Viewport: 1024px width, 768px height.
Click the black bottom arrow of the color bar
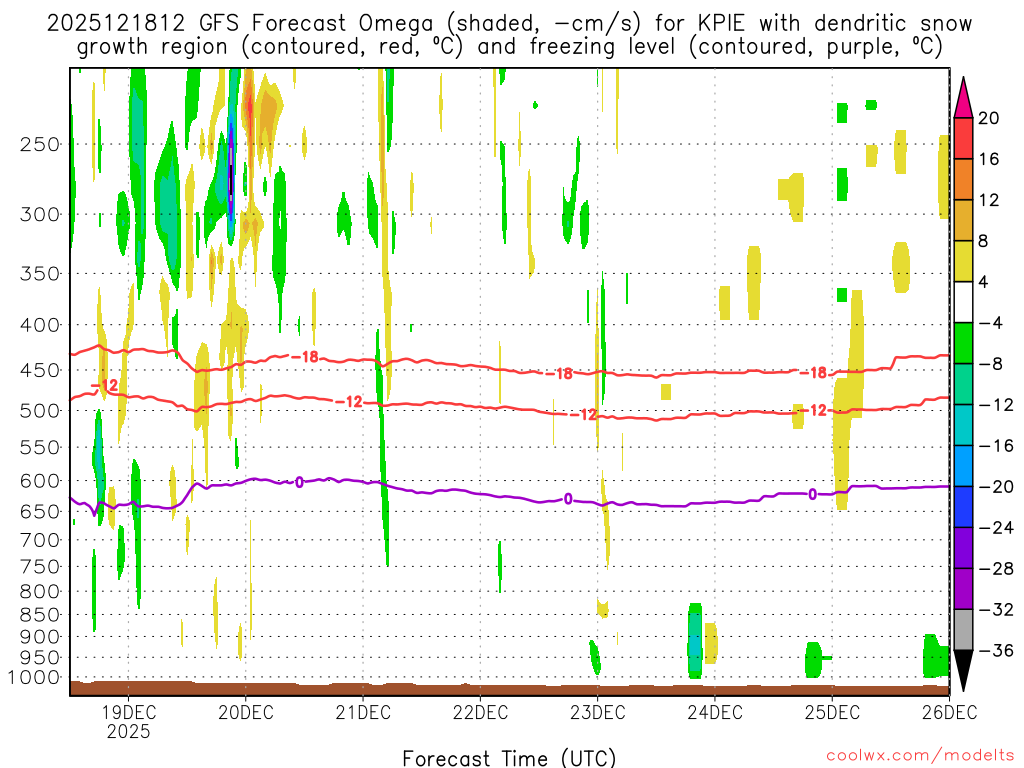pyautogui.click(x=964, y=670)
